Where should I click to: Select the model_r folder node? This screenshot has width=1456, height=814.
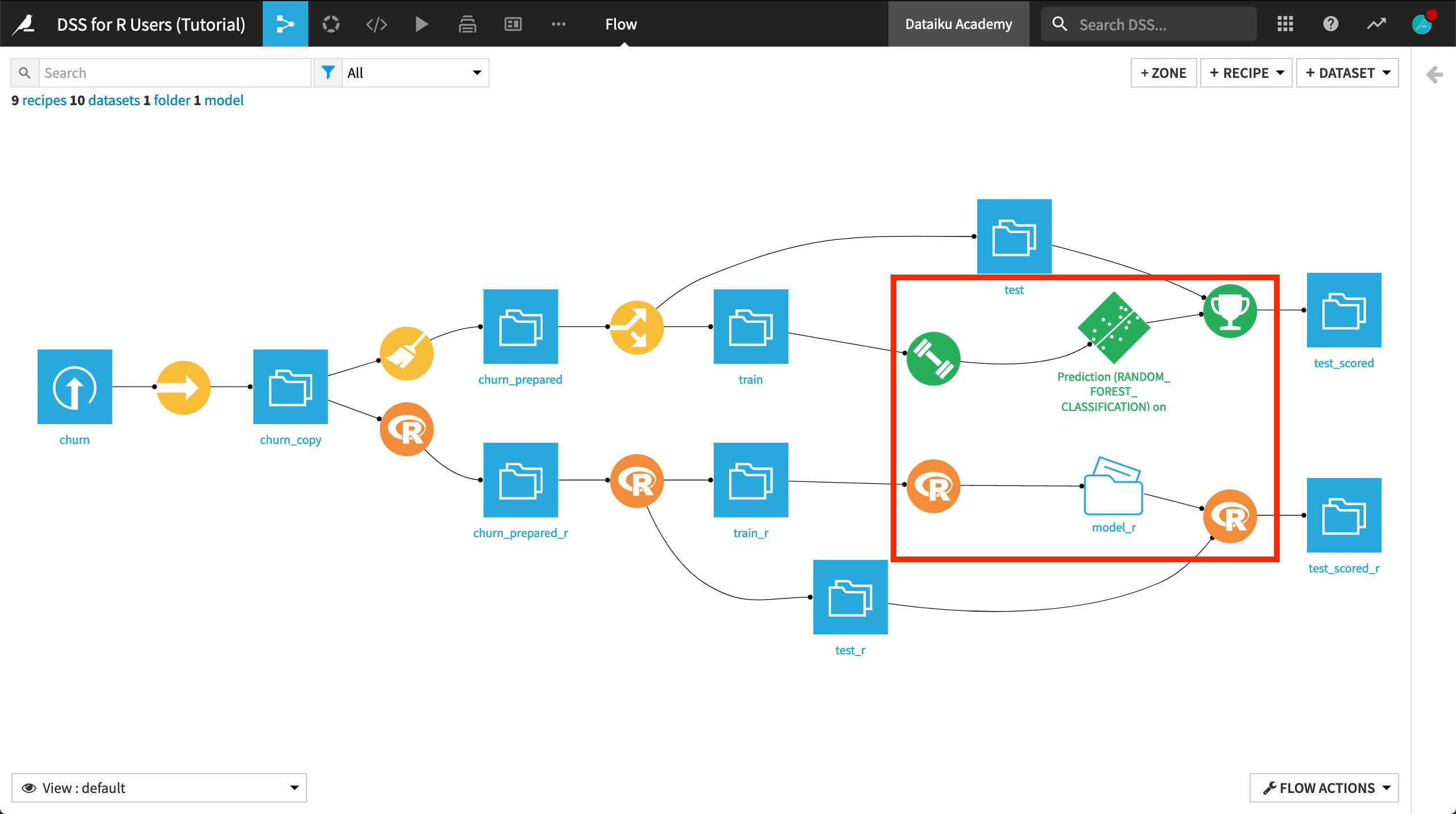(1114, 486)
